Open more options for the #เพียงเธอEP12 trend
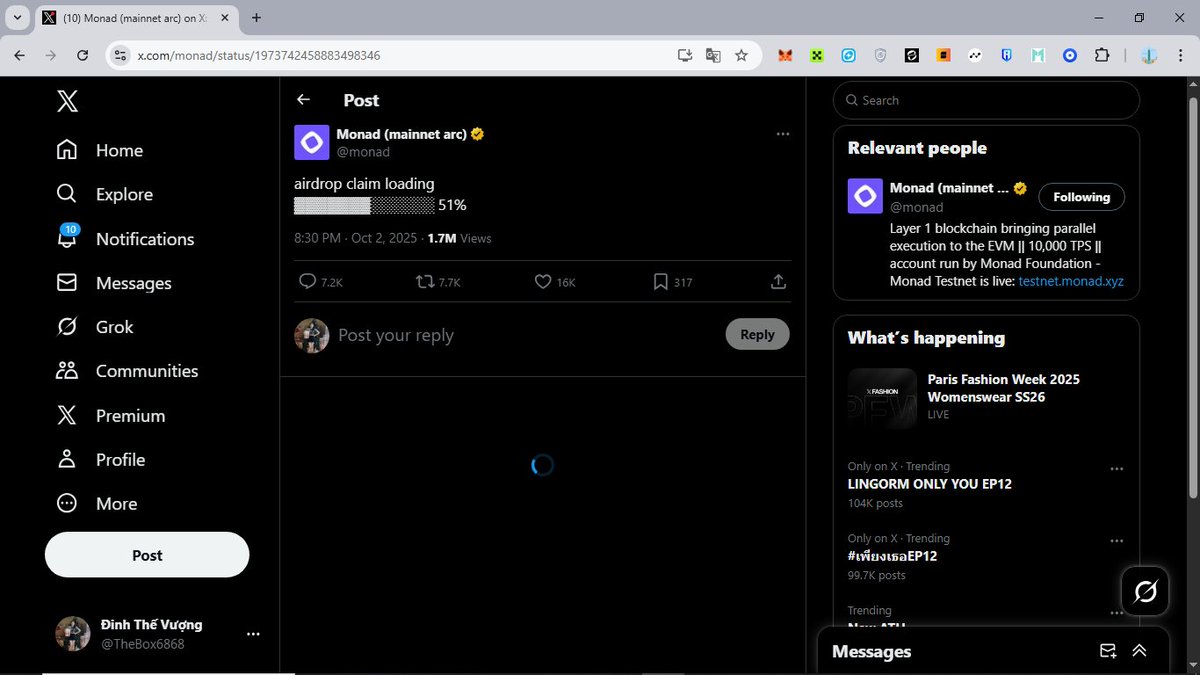This screenshot has width=1200, height=675. point(1117,540)
